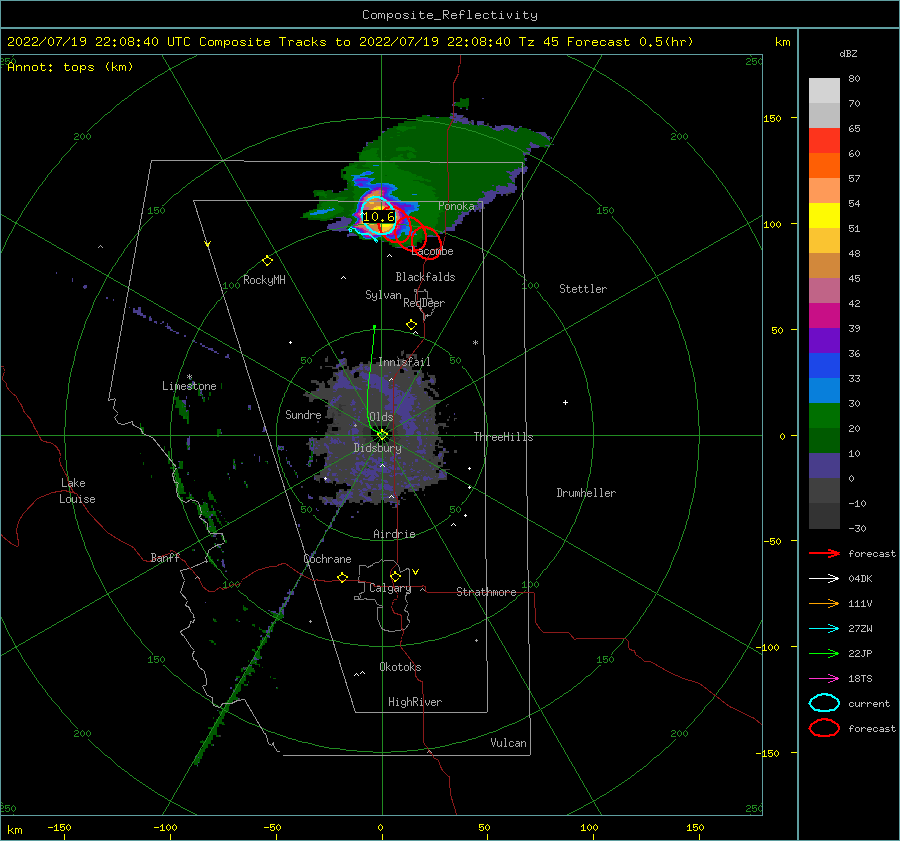
Task: Click the 51 dBZ yellow color swatch
Action: (824, 216)
